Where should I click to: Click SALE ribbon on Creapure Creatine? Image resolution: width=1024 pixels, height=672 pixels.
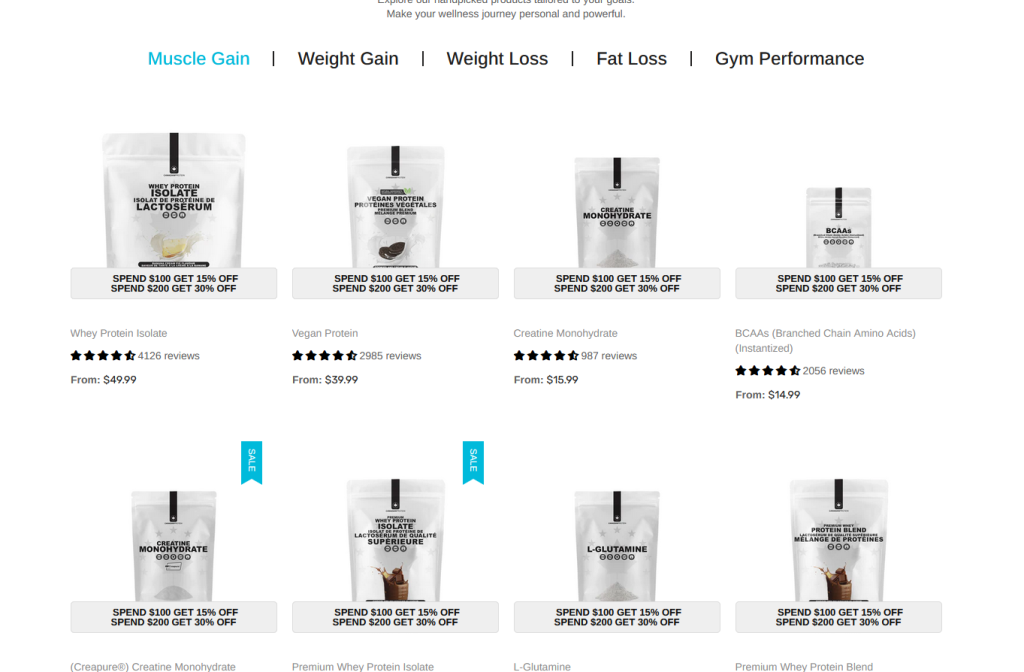251,462
